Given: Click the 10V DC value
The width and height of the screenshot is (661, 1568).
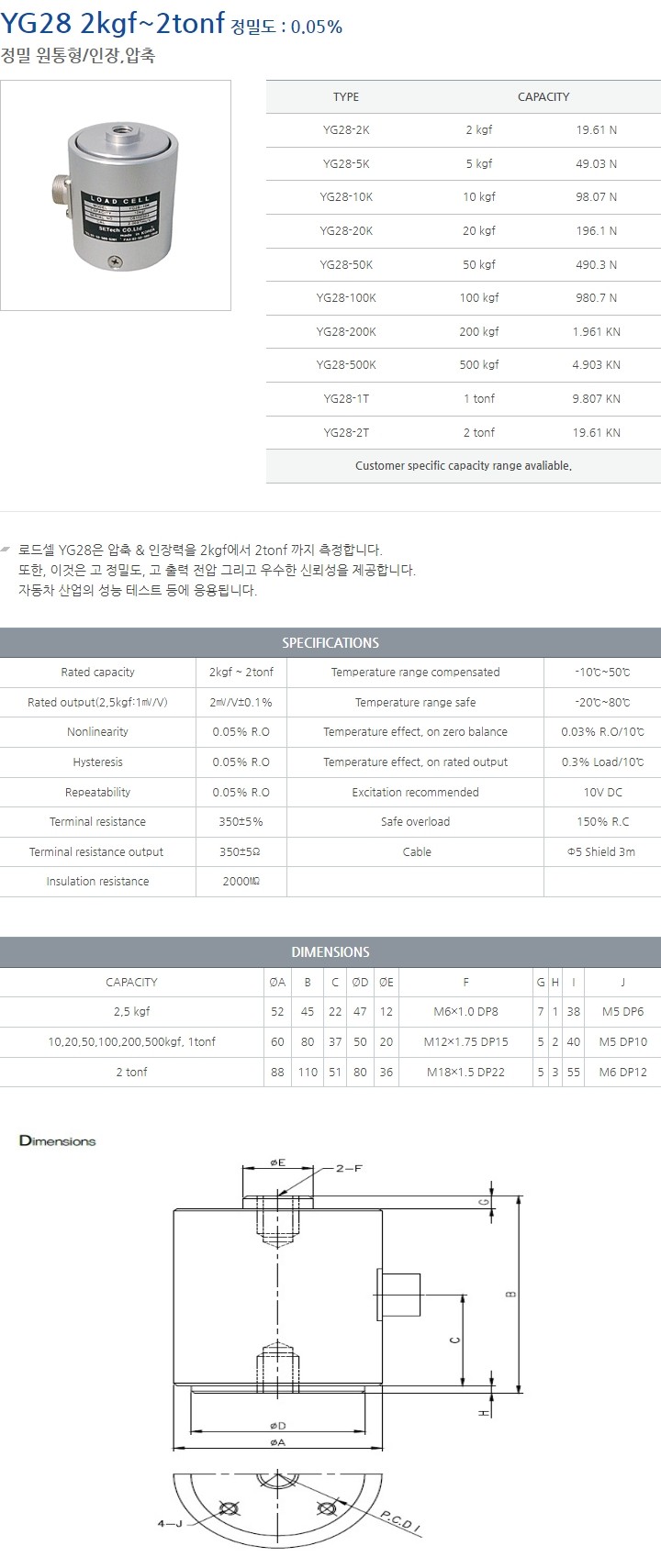Looking at the screenshot, I should 602,793.
